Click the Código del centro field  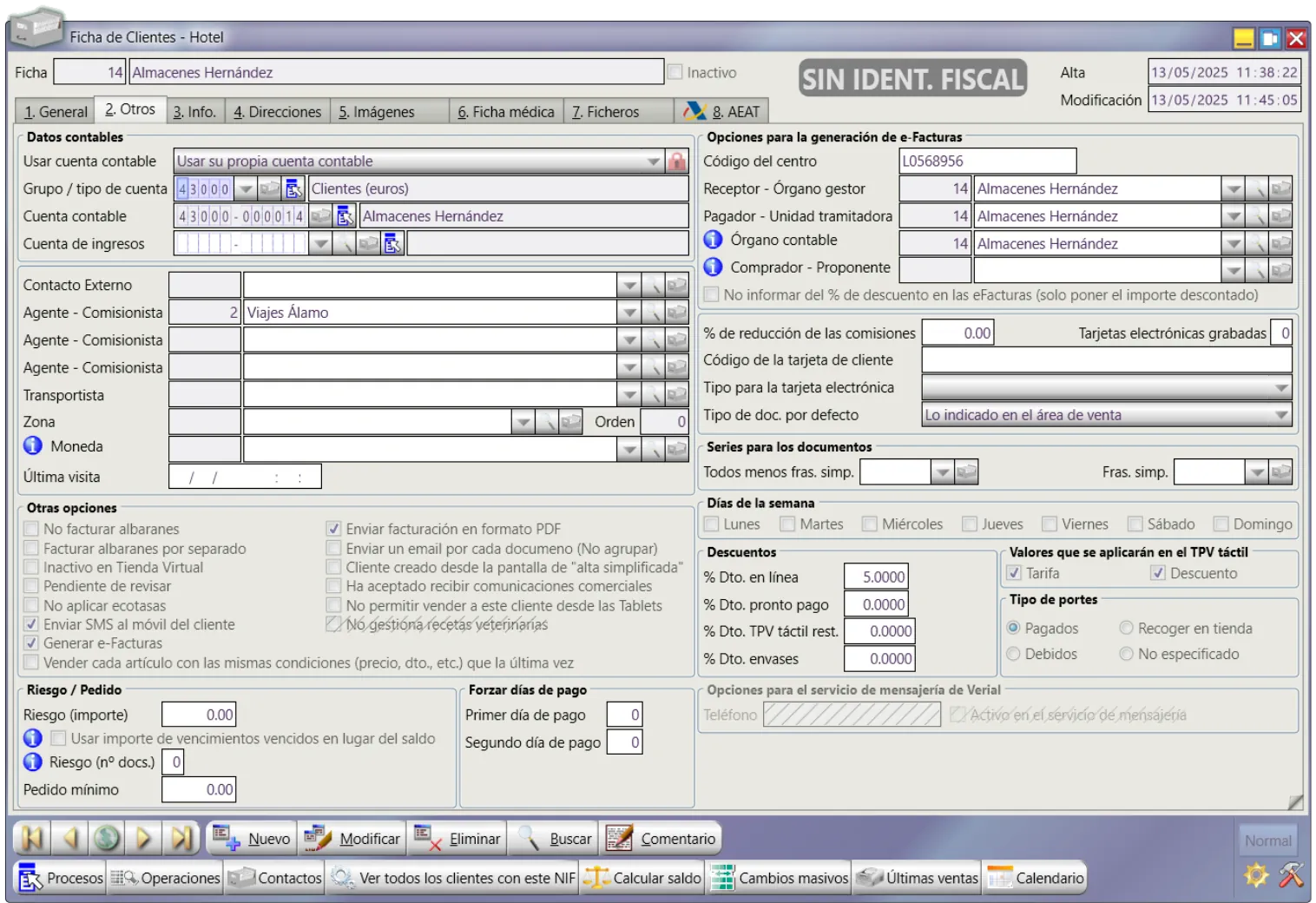[987, 161]
